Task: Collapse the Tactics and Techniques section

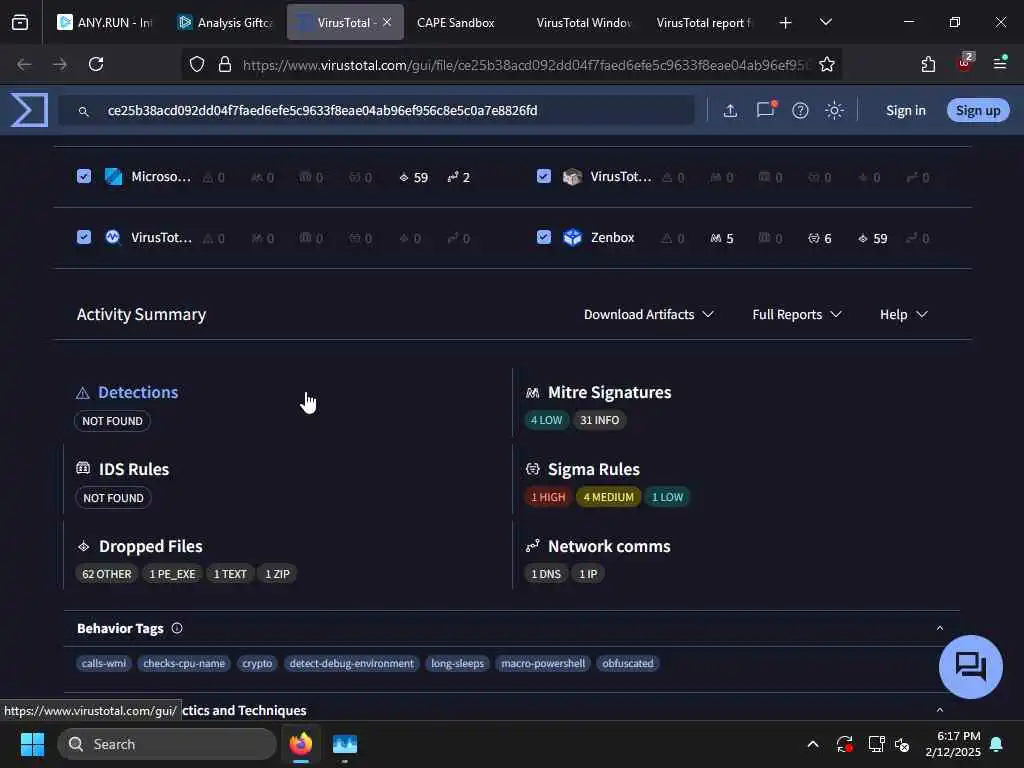Action: point(940,710)
